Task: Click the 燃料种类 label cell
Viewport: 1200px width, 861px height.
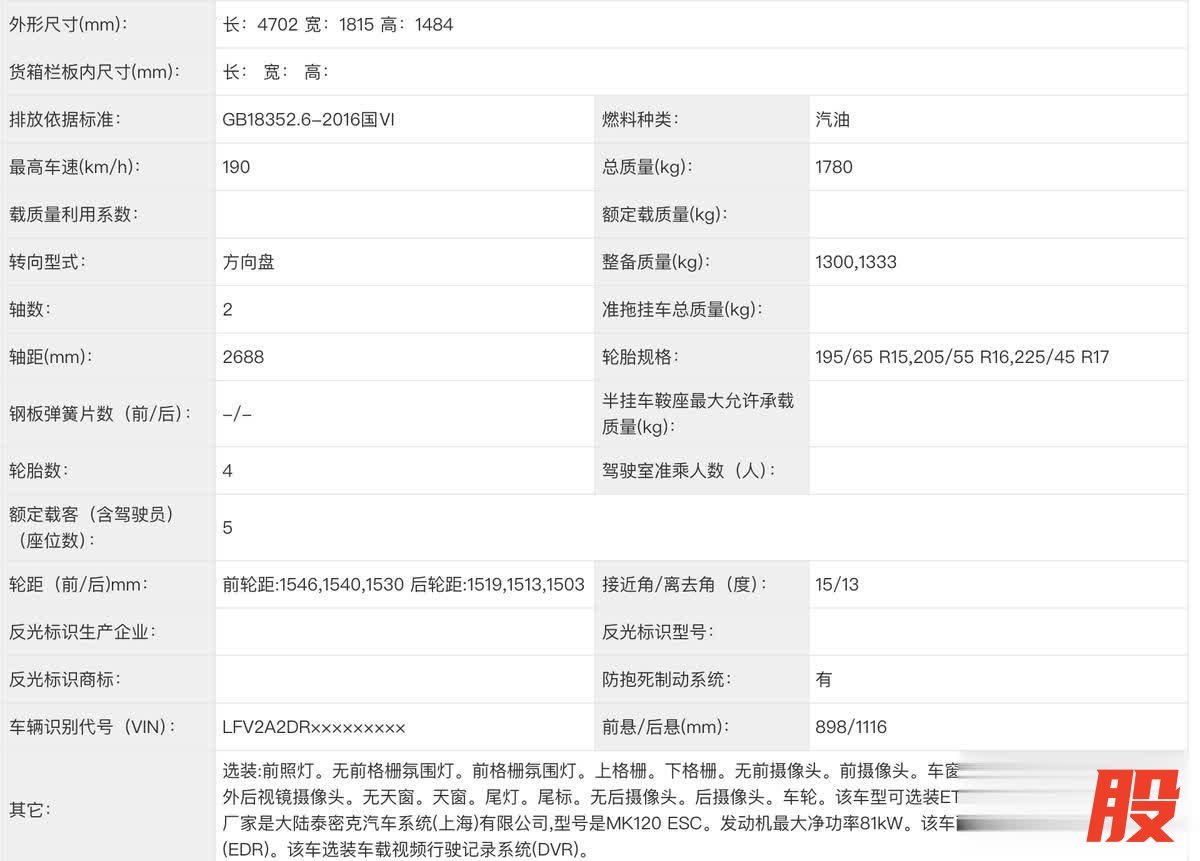Action: (640, 120)
